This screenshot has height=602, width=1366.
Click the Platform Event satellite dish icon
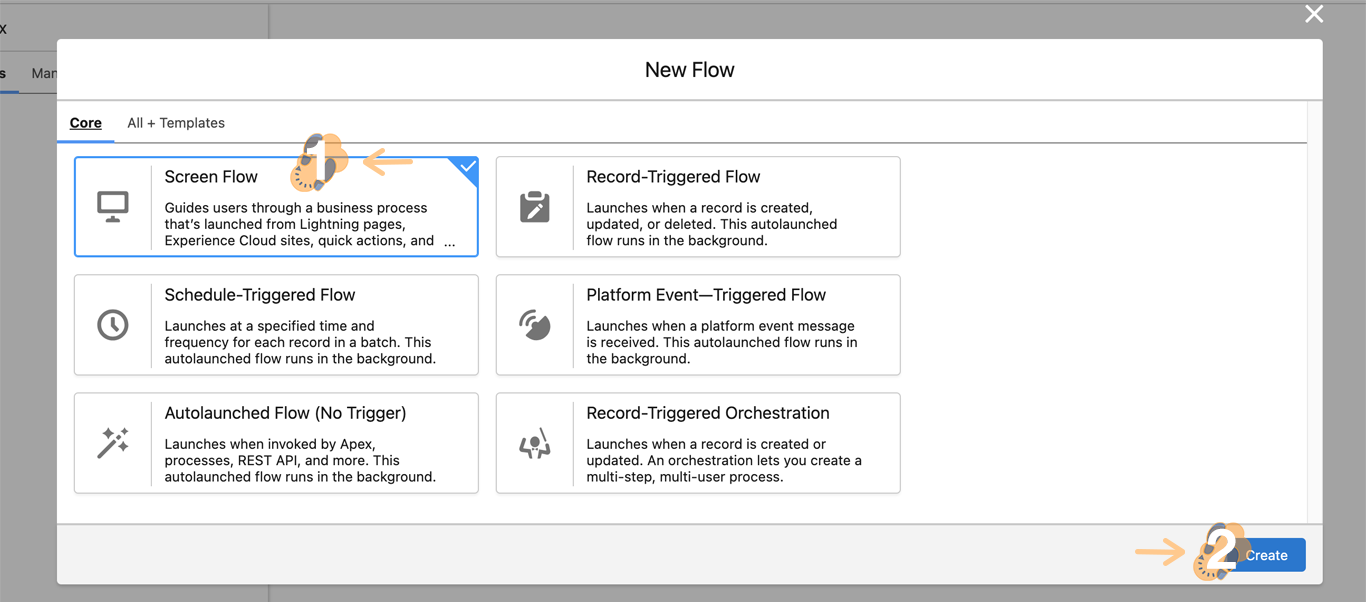click(x=535, y=325)
